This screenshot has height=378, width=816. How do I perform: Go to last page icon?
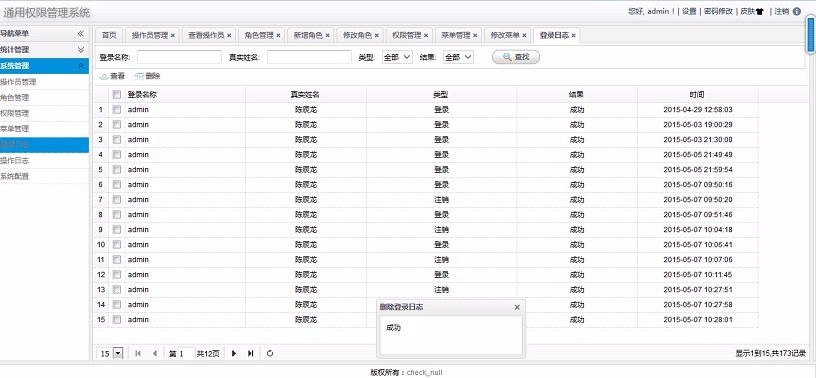tap(250, 354)
